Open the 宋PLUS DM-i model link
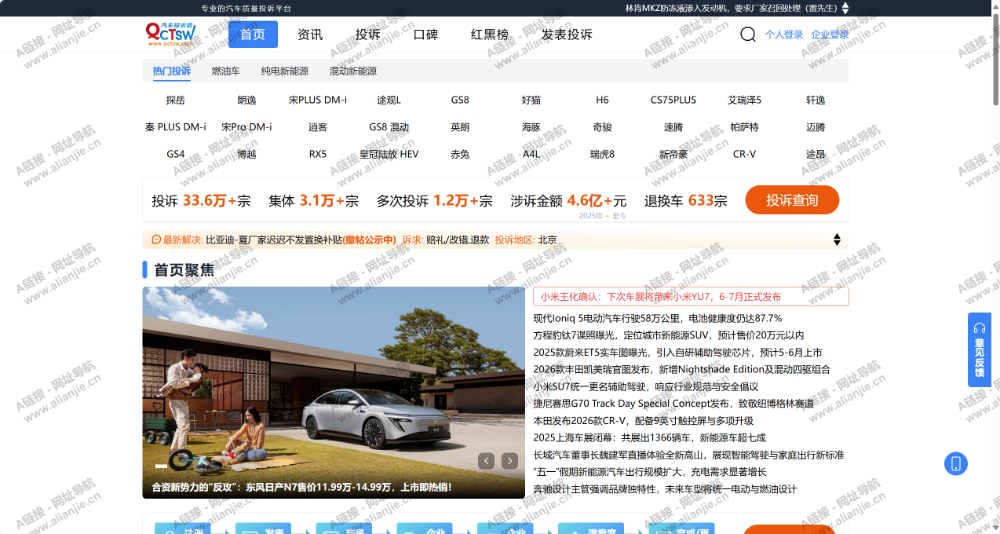This screenshot has width=1000, height=534. point(318,100)
